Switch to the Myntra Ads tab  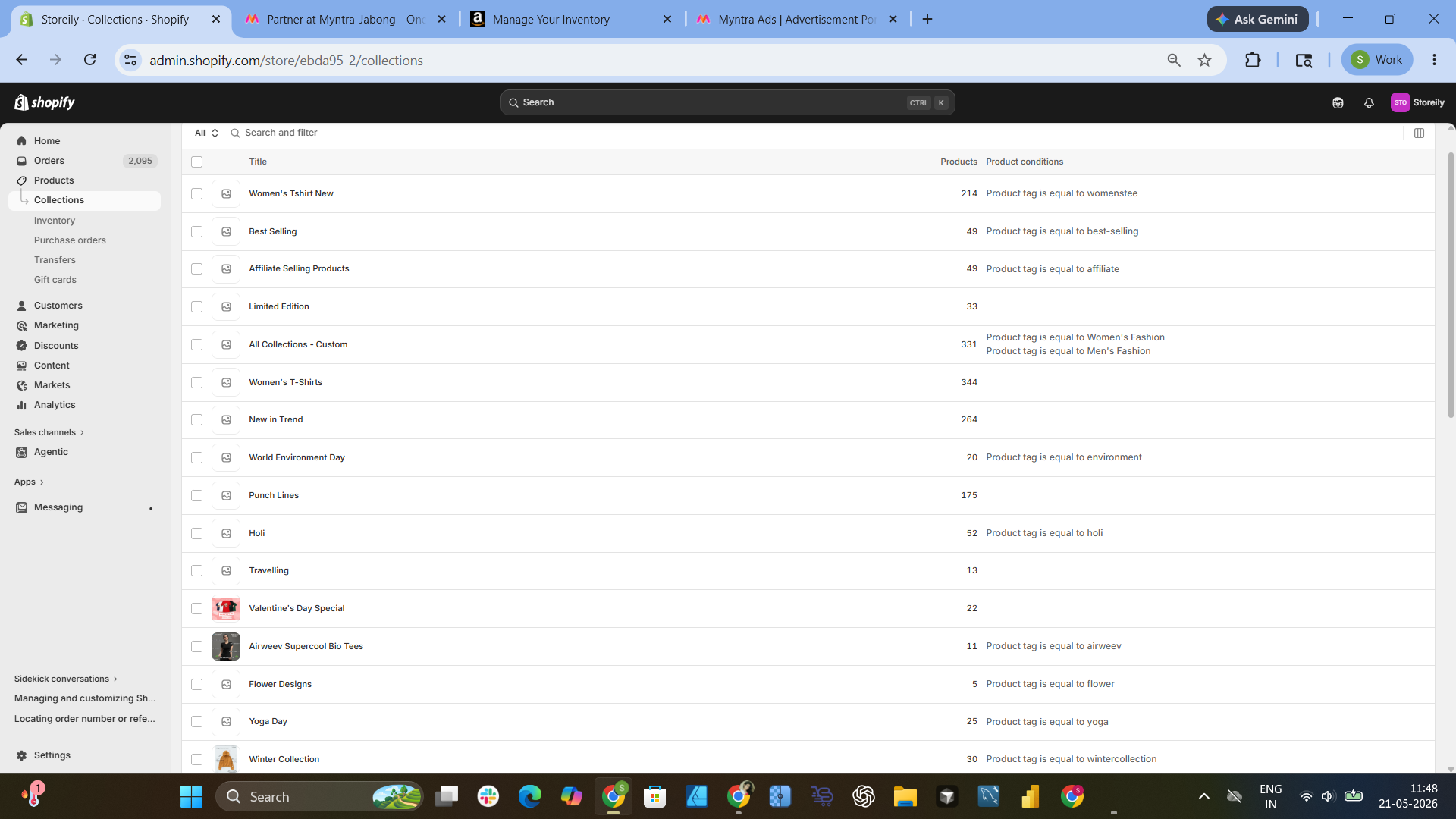(796, 19)
